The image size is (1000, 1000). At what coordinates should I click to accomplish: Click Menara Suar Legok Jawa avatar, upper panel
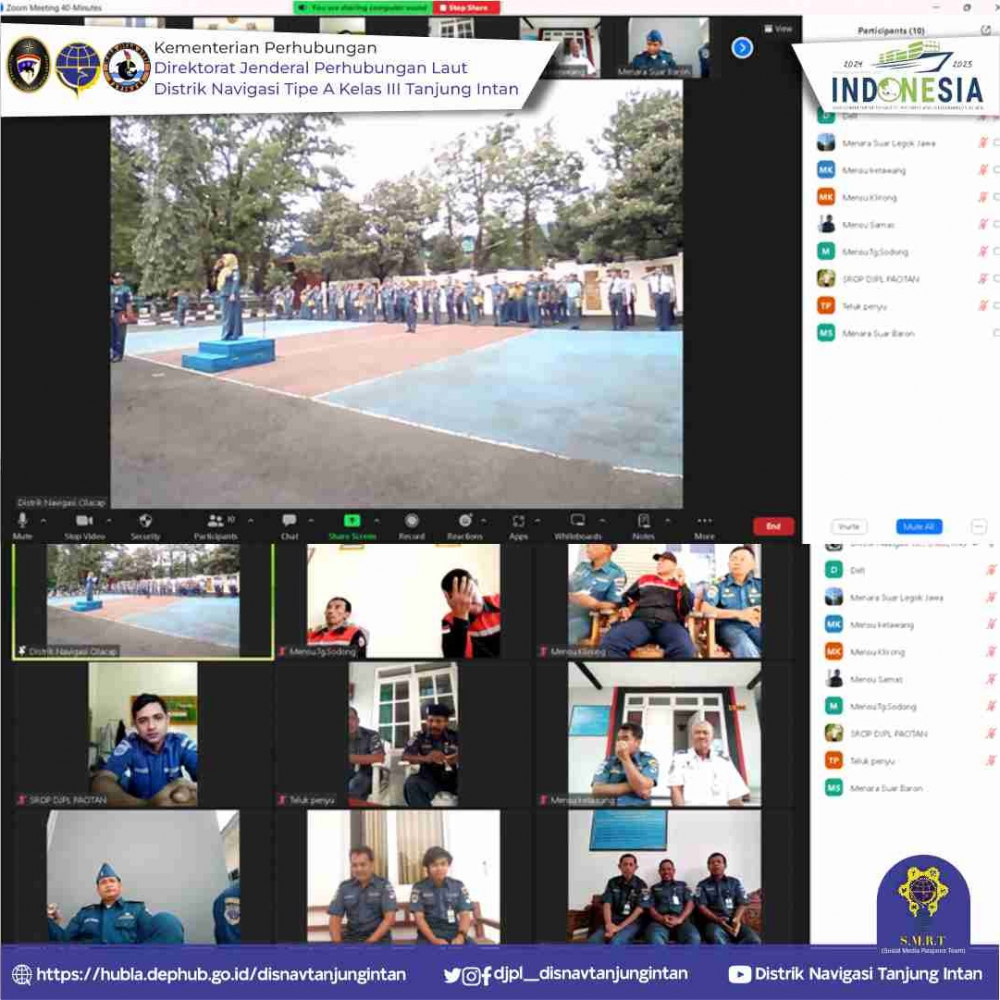[x=826, y=142]
